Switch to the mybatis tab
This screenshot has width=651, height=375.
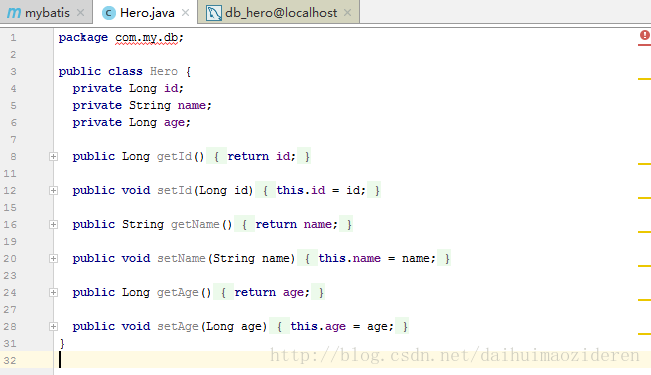(46, 13)
